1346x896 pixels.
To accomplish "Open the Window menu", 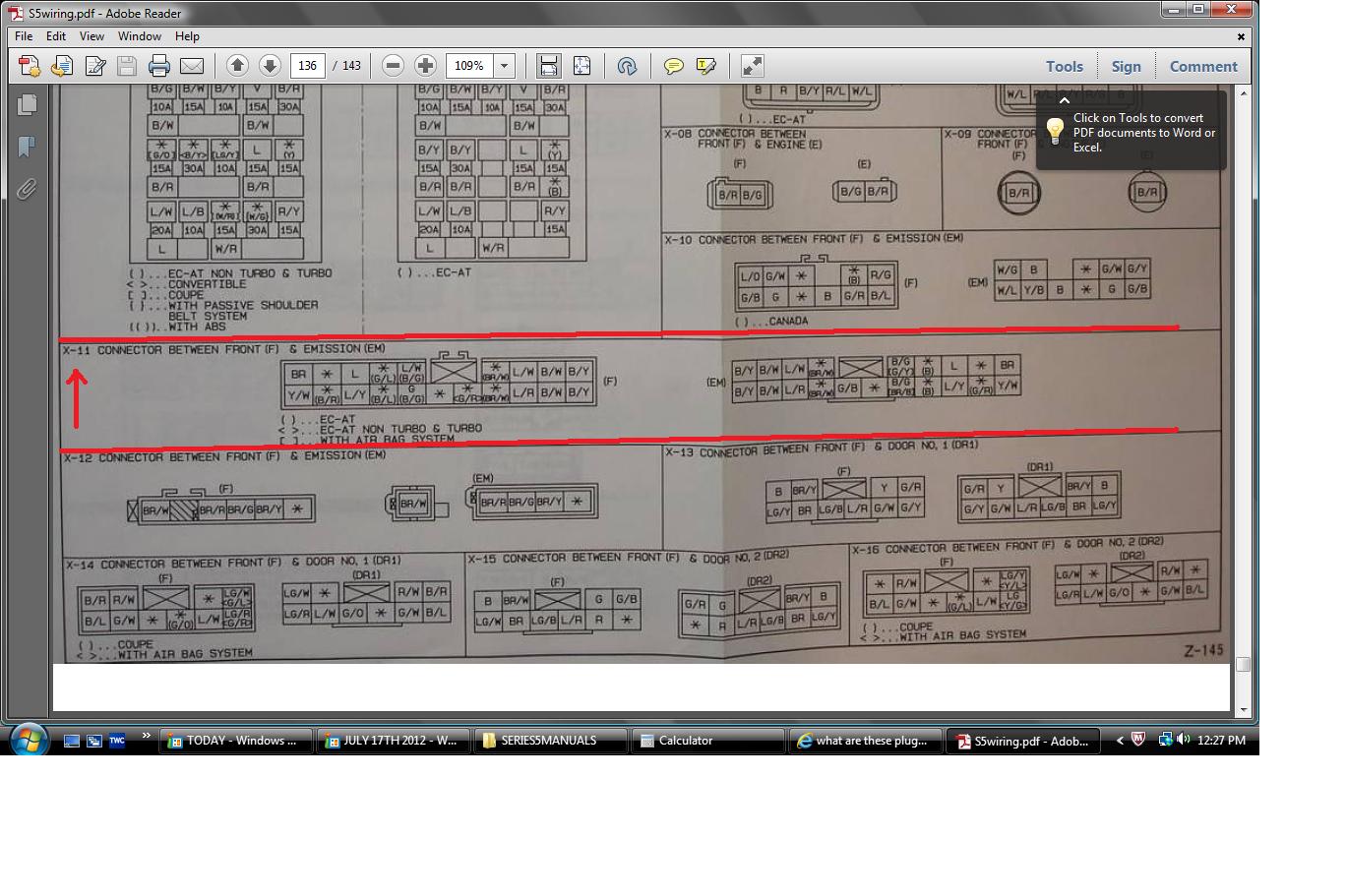I will [140, 35].
